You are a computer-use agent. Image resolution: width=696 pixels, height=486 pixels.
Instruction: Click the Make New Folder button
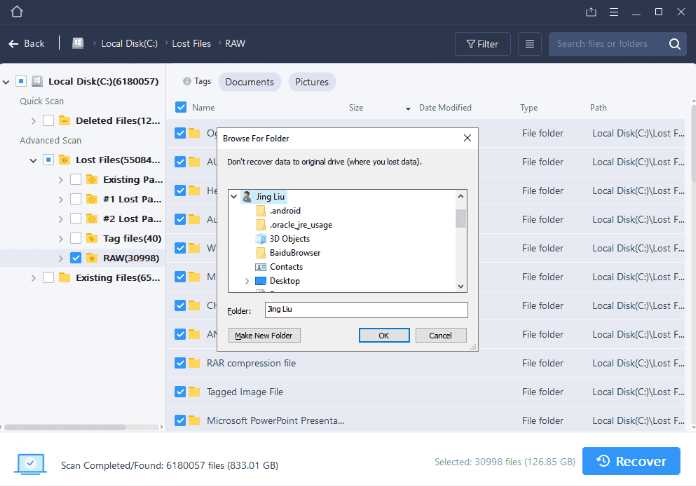coord(264,336)
